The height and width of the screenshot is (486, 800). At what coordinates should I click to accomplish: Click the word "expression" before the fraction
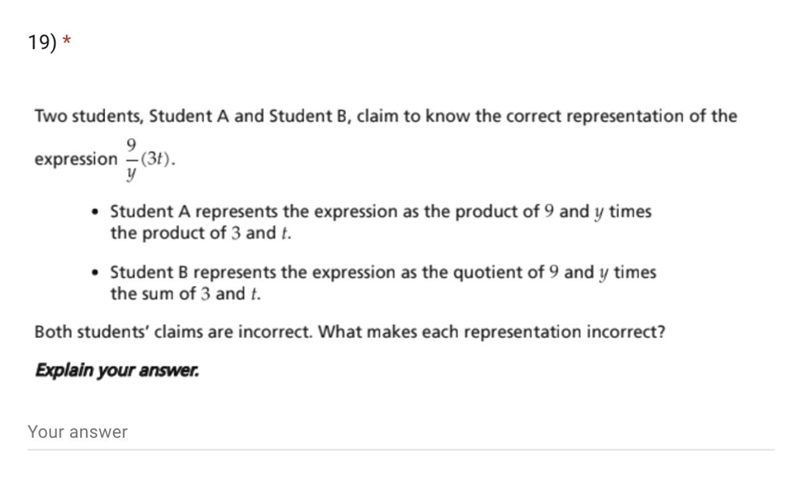76,160
